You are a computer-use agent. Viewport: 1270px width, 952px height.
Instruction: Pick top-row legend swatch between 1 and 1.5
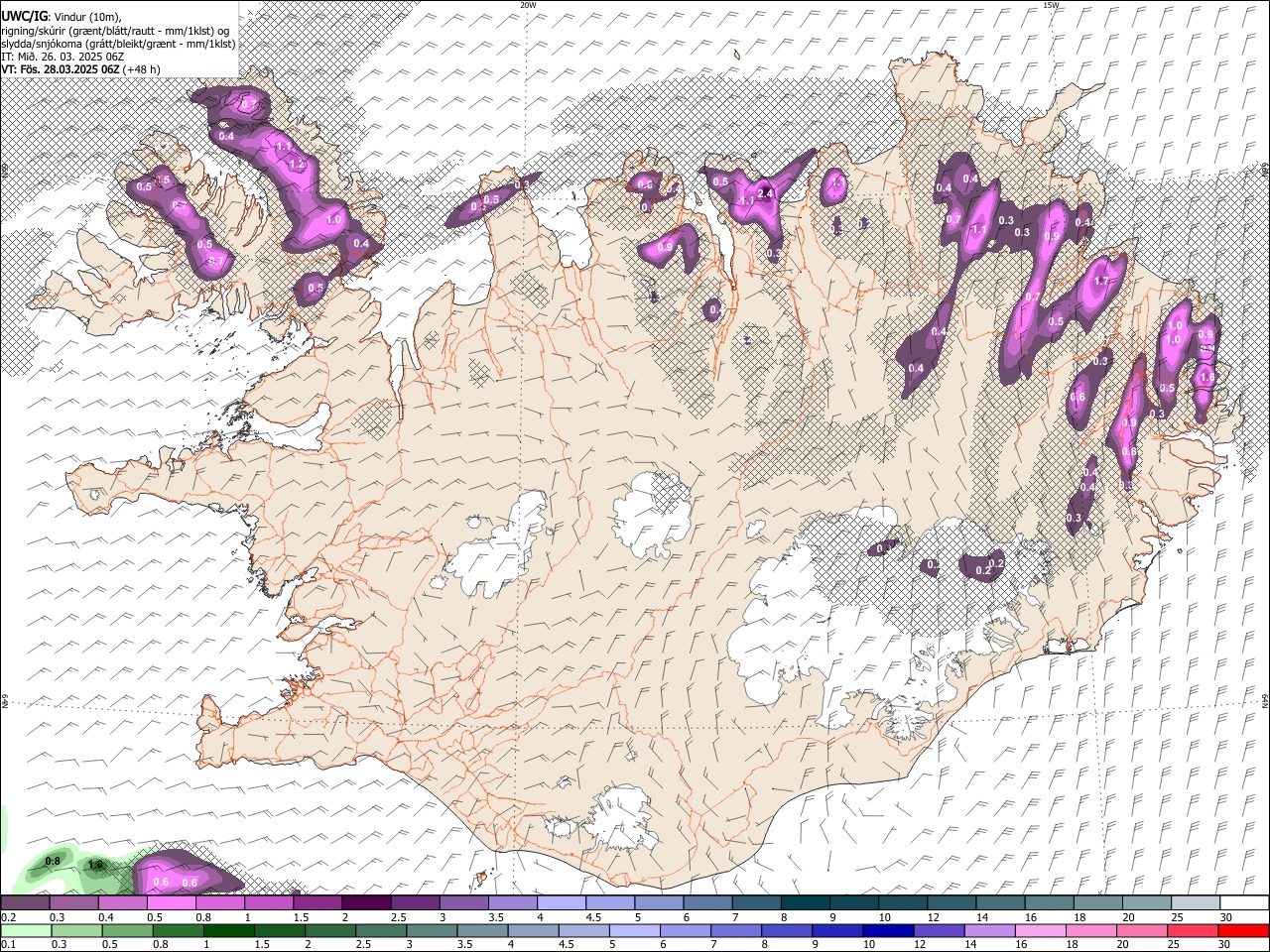coord(269,903)
